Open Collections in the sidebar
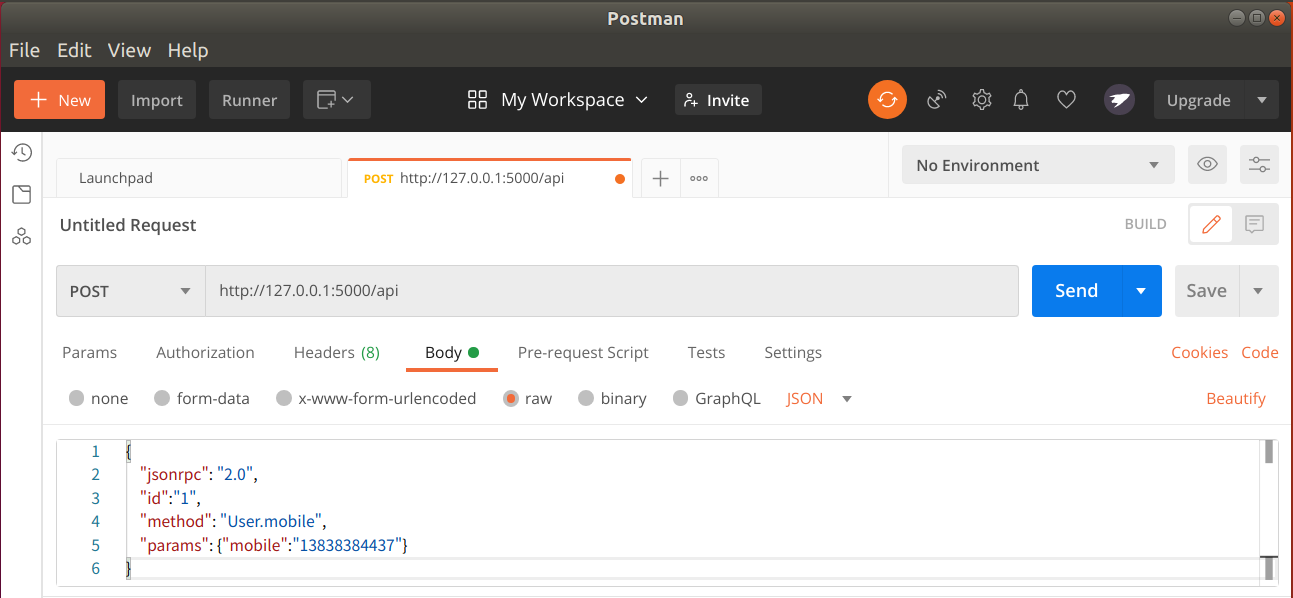The height and width of the screenshot is (598, 1293). click(21, 194)
